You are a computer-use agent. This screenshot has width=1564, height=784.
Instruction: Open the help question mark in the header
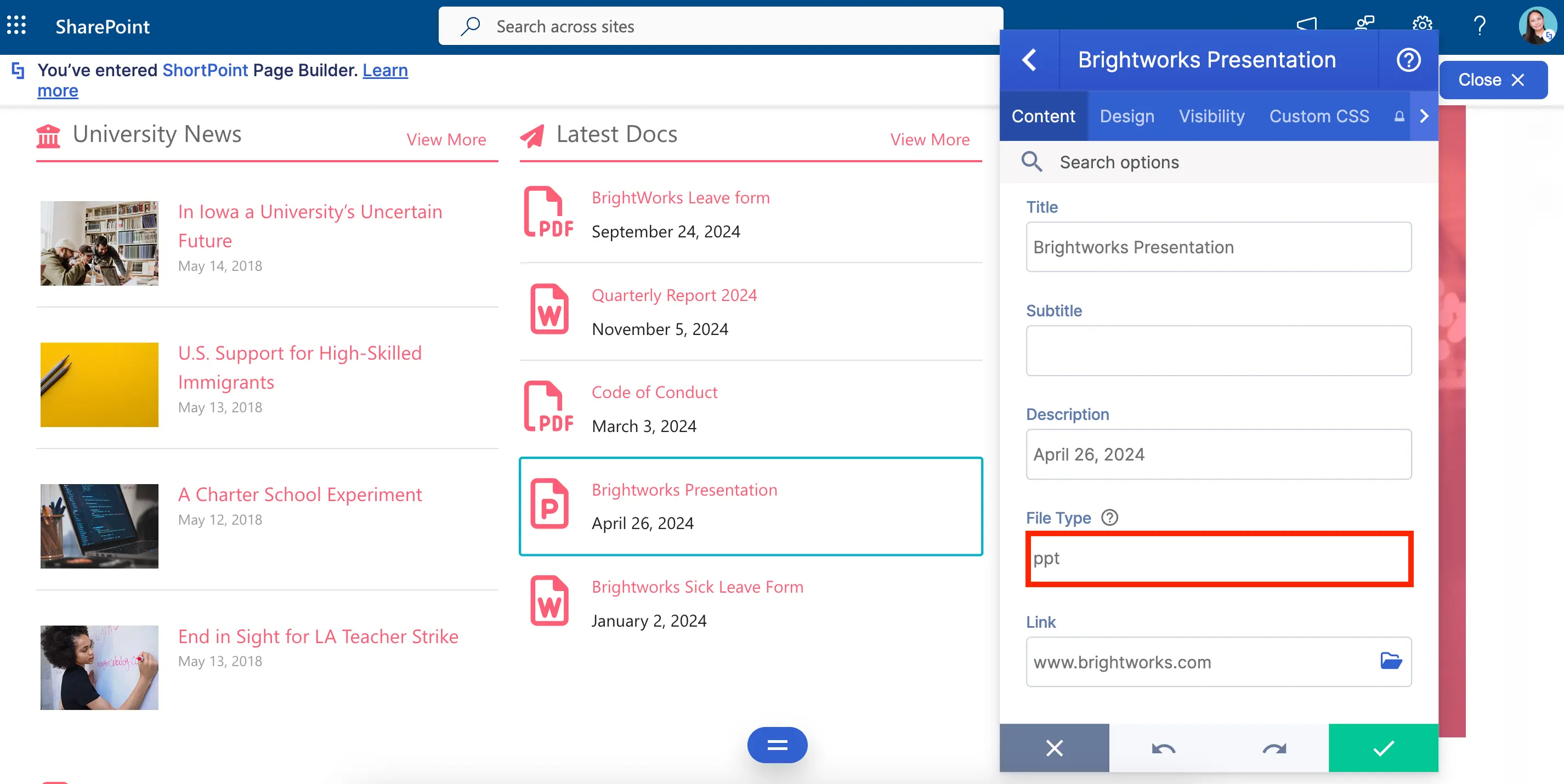click(x=1480, y=25)
